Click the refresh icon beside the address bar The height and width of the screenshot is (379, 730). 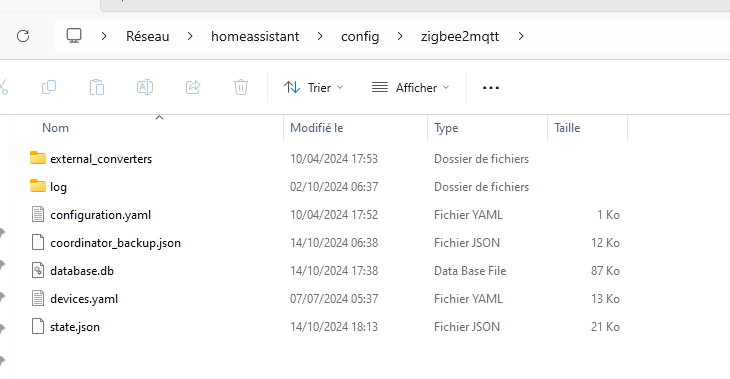click(x=23, y=36)
